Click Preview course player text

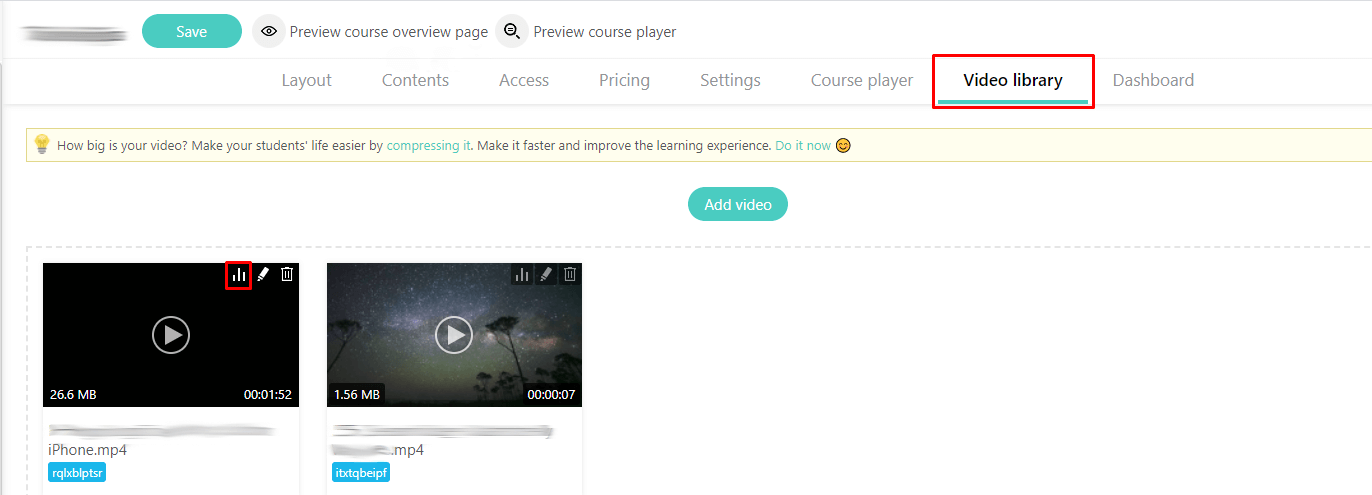click(605, 32)
